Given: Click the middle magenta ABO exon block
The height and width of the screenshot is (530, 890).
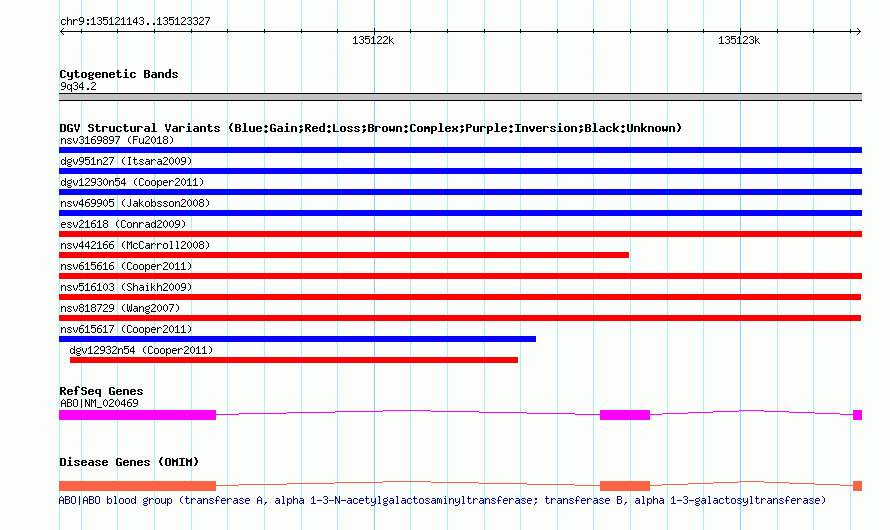Looking at the screenshot, I should [x=625, y=415].
